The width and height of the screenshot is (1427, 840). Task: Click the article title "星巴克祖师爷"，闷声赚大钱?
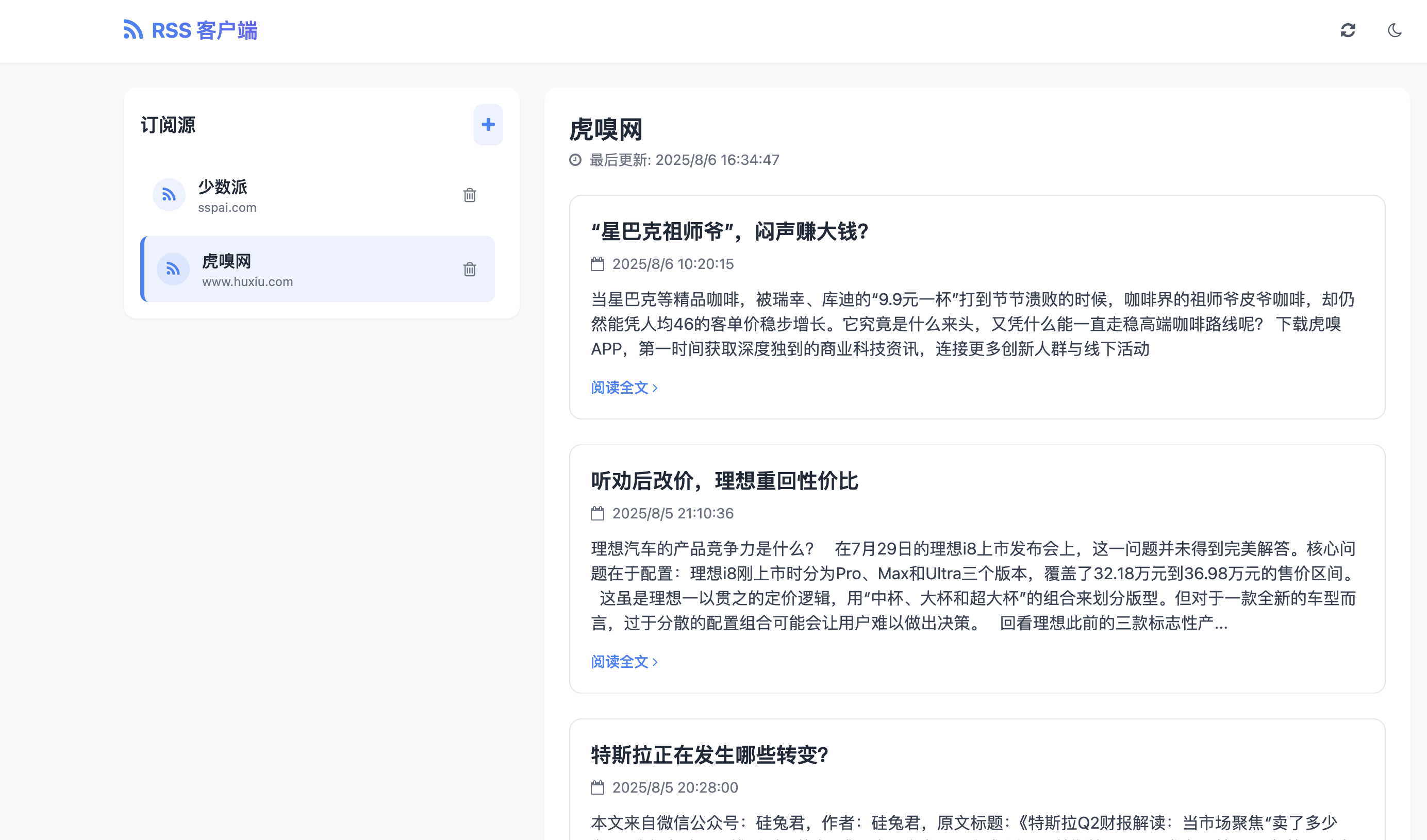(x=729, y=231)
